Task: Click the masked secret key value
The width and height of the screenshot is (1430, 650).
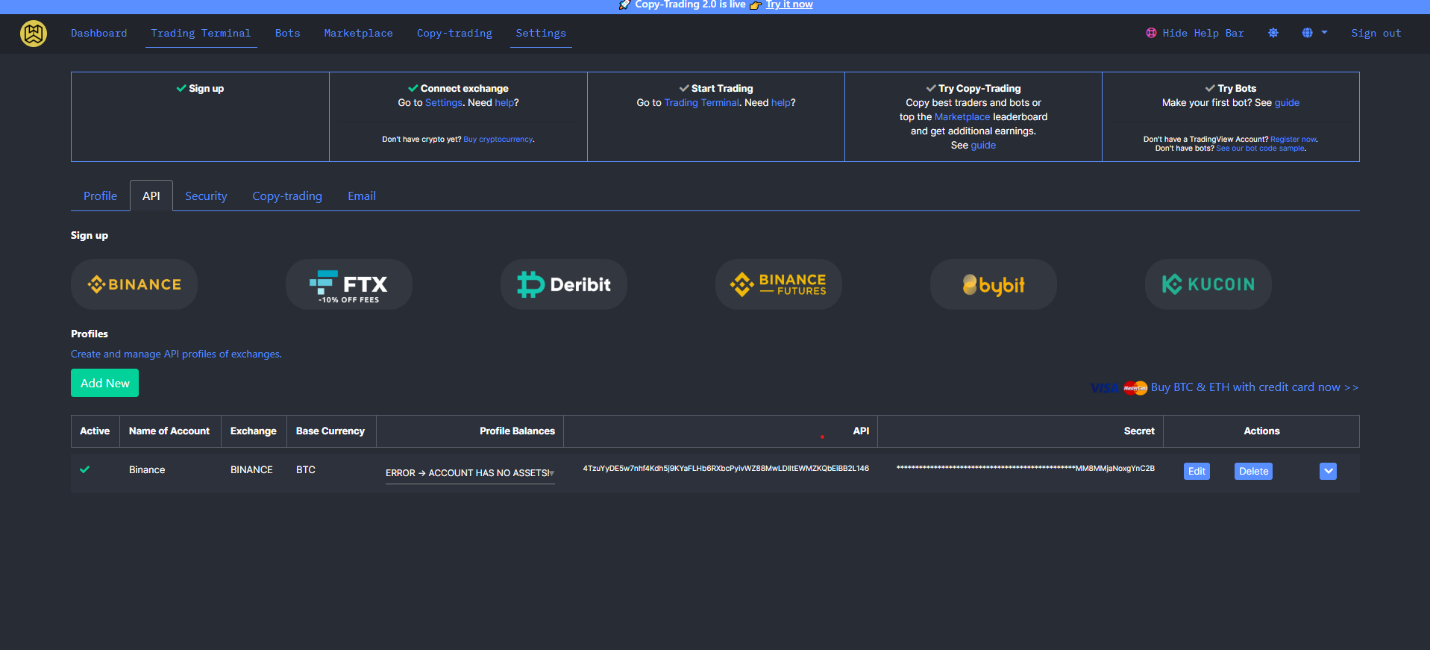Action: (1025, 468)
